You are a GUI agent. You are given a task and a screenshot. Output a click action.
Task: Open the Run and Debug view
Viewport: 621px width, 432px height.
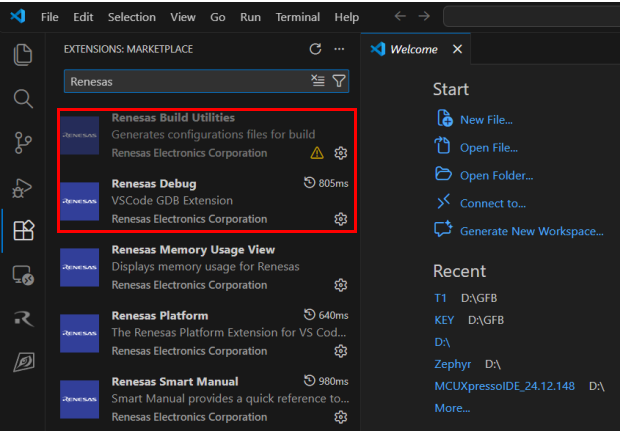[23, 187]
